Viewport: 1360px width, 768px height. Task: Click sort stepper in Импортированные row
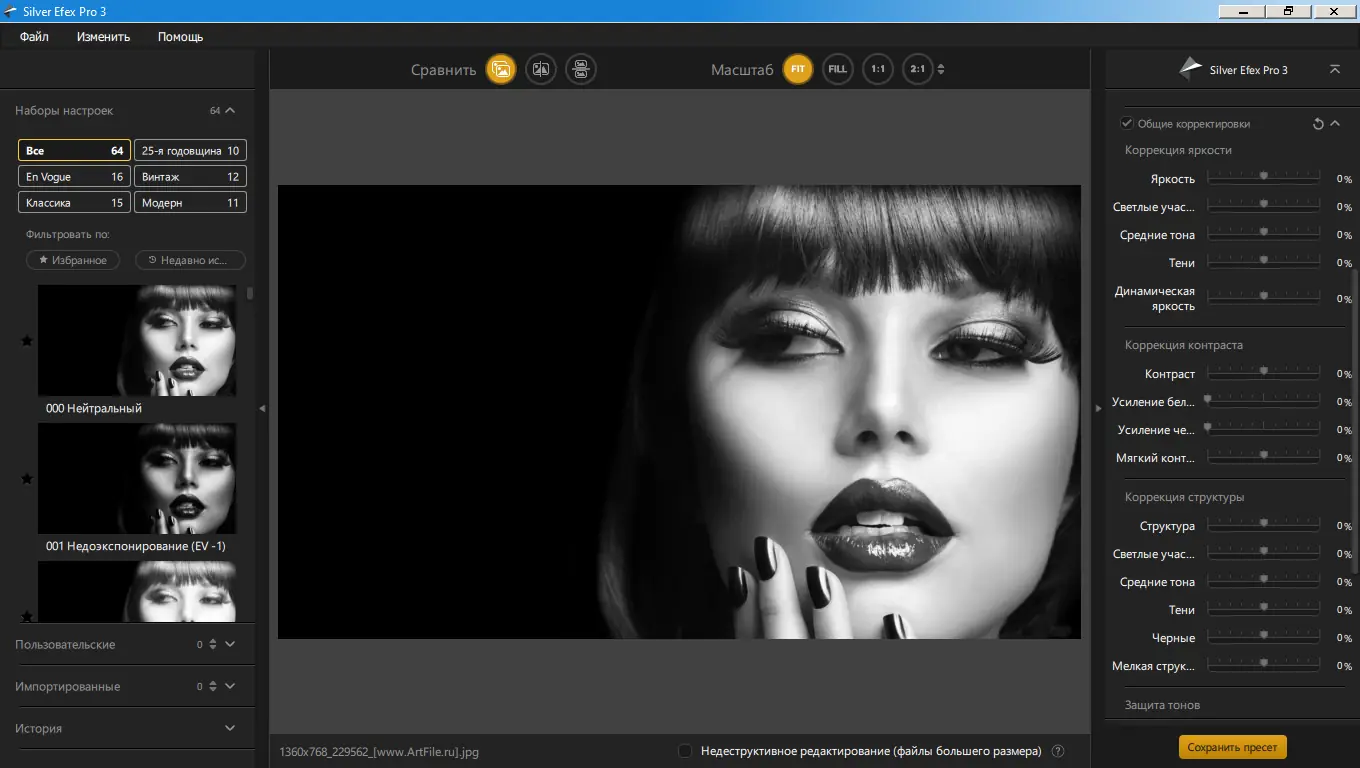point(212,687)
